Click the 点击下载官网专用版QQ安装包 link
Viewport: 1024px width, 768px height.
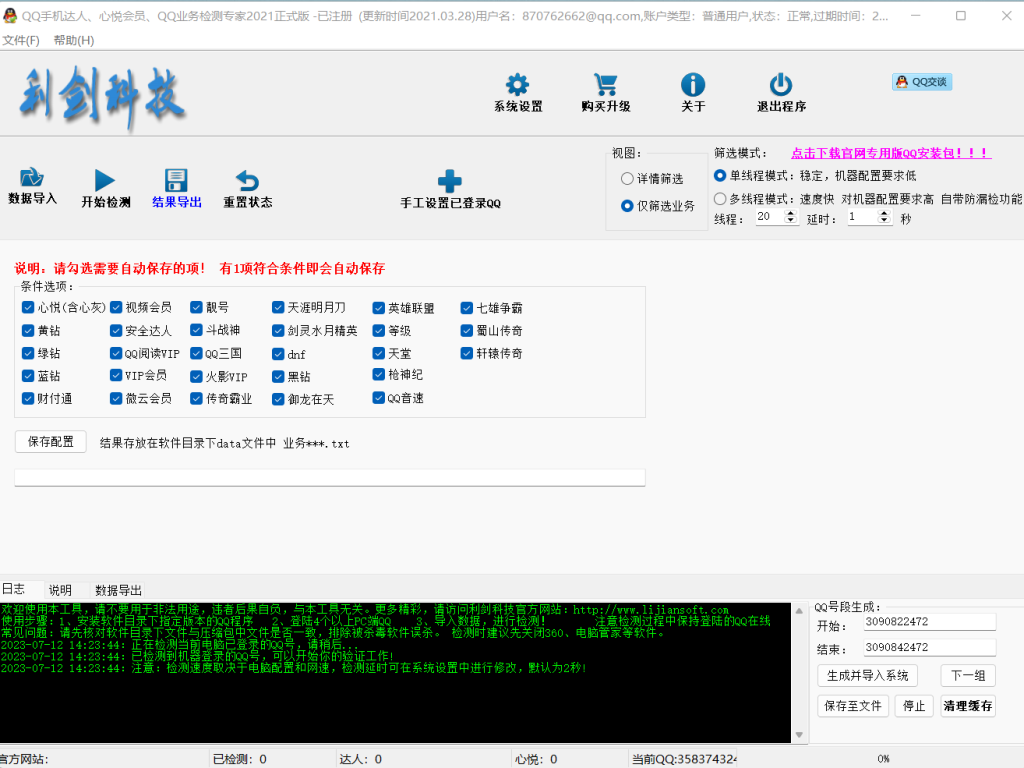pos(890,153)
